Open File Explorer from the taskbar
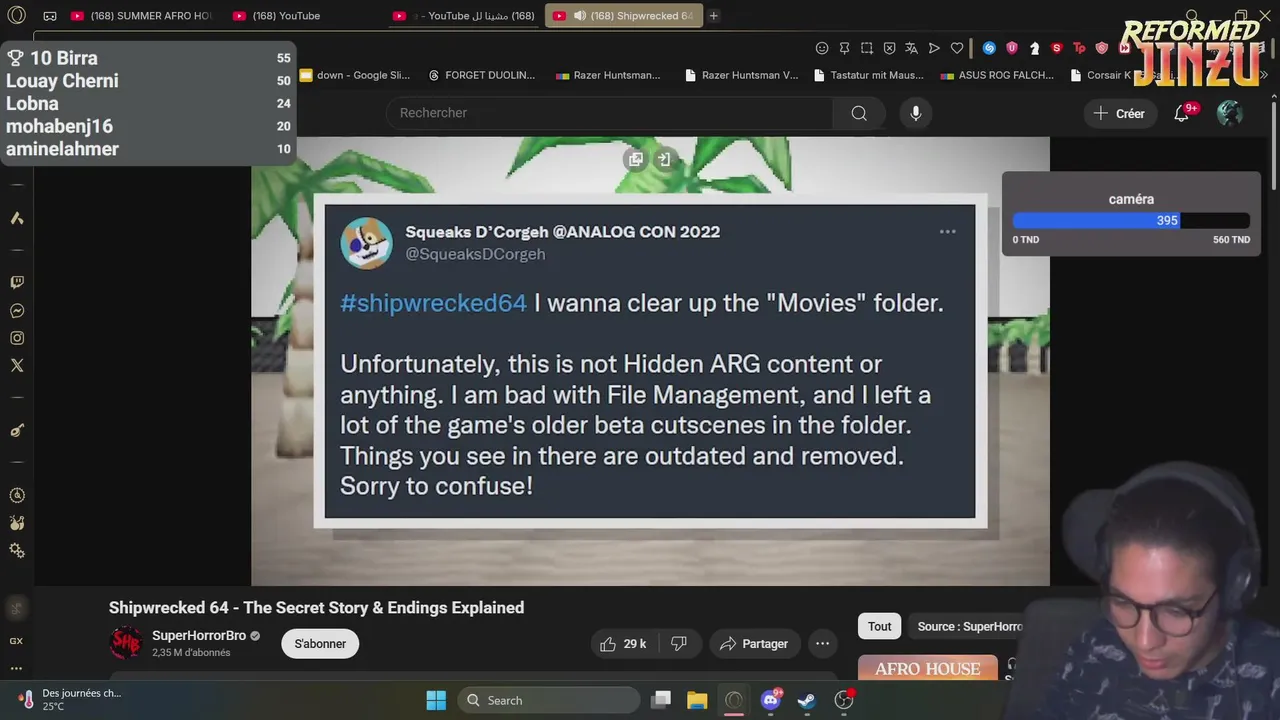The image size is (1280, 720). (x=697, y=700)
